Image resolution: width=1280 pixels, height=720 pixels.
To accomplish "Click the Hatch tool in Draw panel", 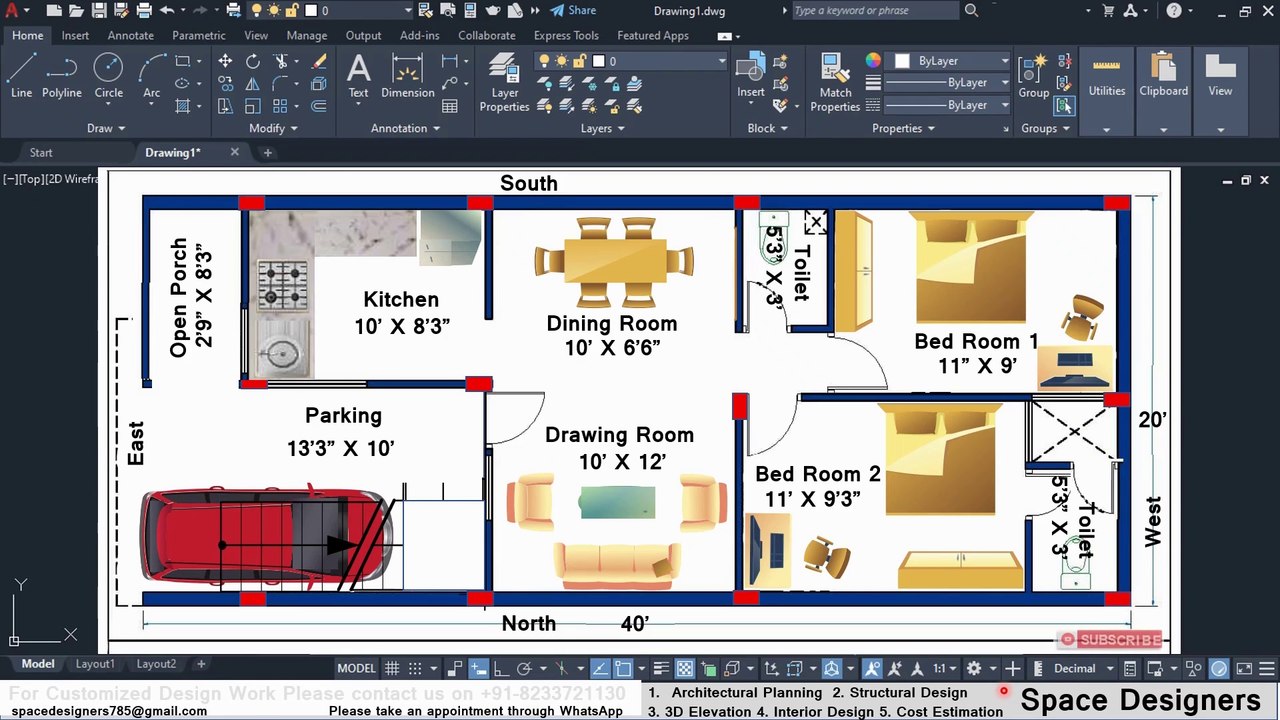I will [x=182, y=106].
